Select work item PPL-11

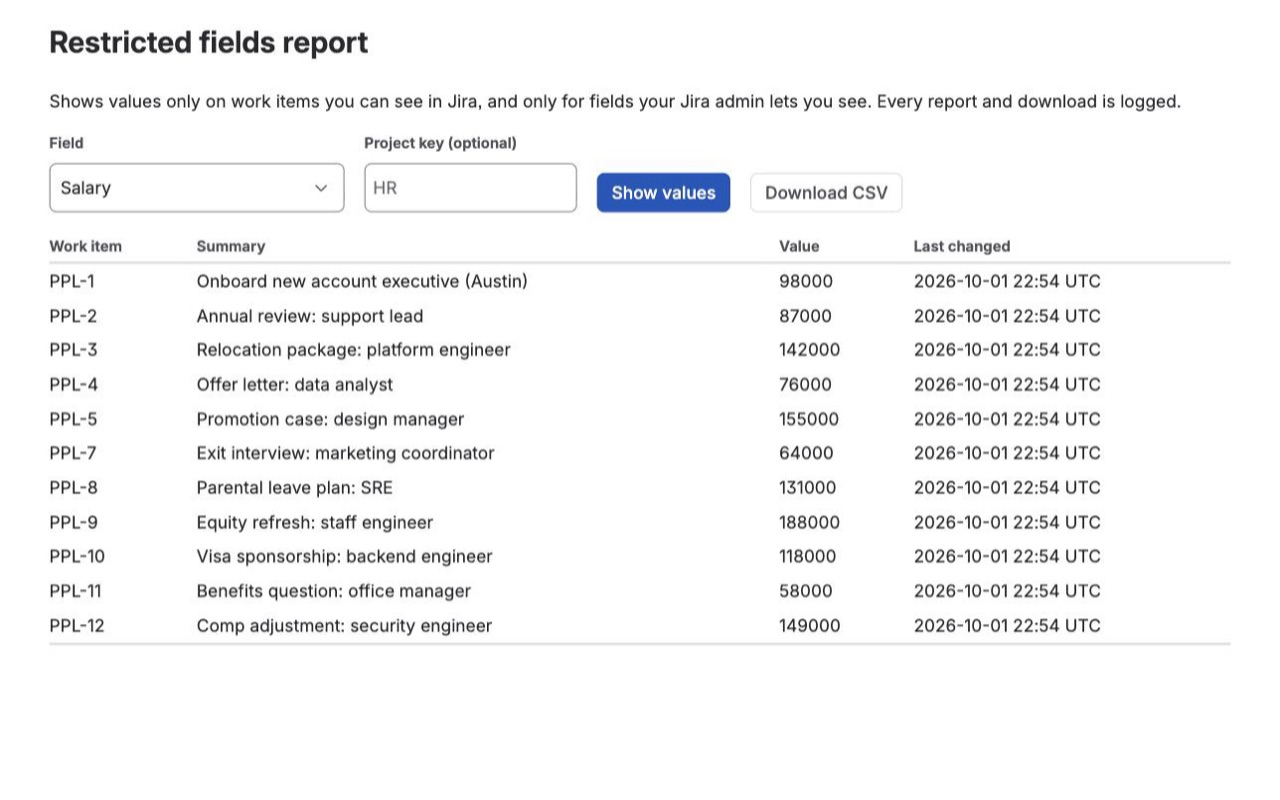click(x=76, y=591)
